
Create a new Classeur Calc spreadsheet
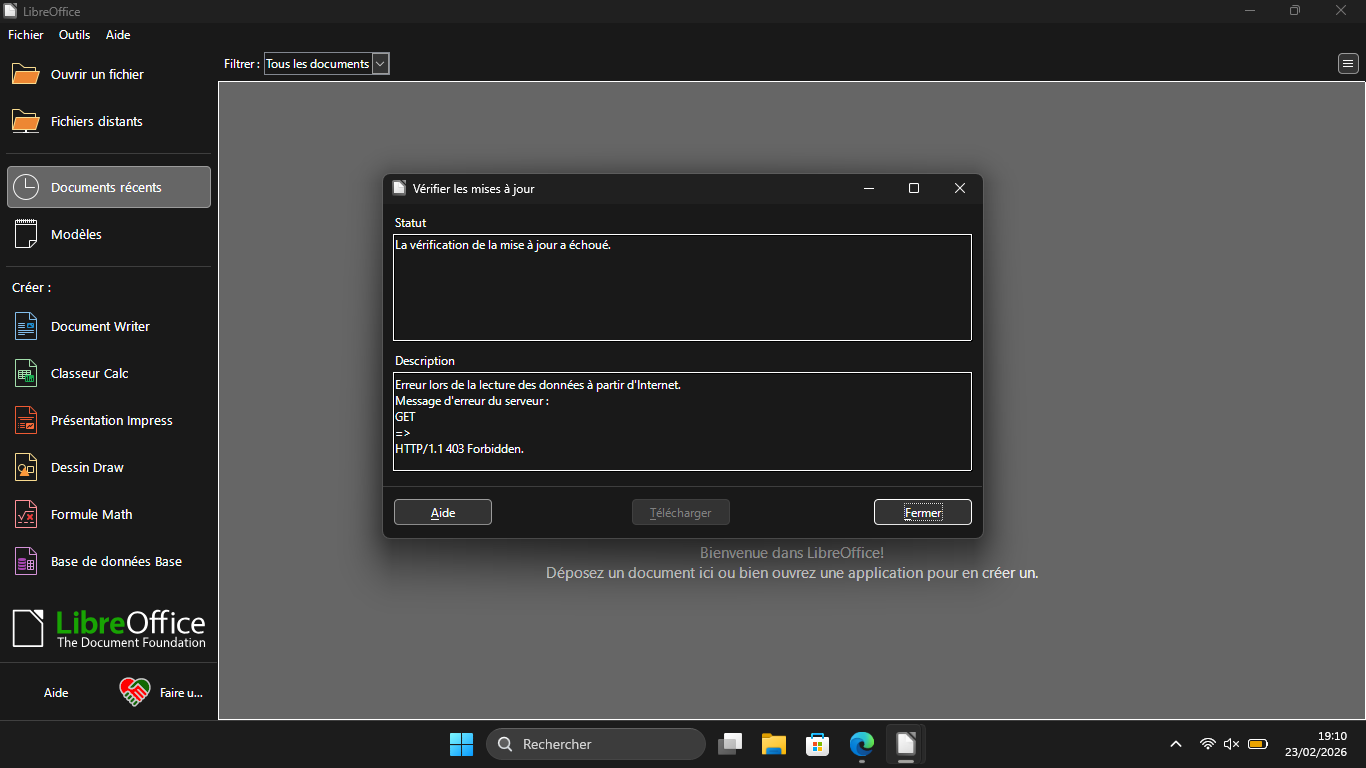pos(89,373)
